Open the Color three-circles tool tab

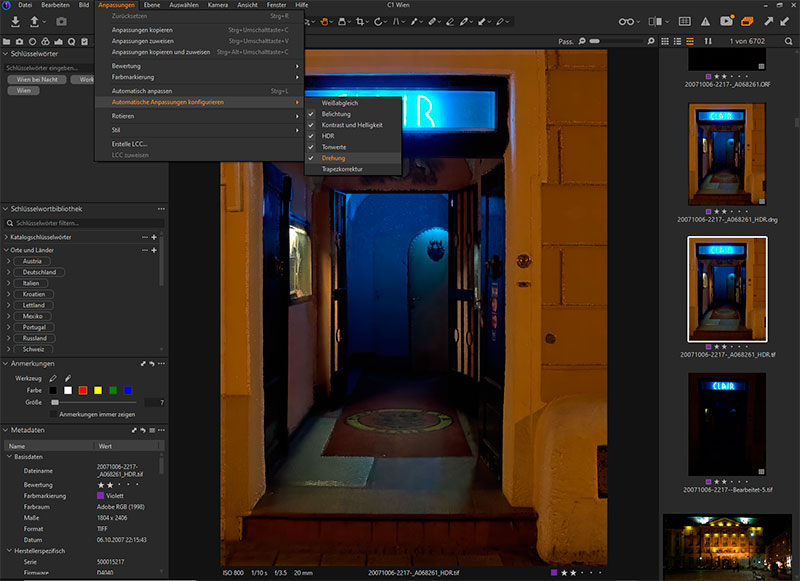pyautogui.click(x=45, y=41)
